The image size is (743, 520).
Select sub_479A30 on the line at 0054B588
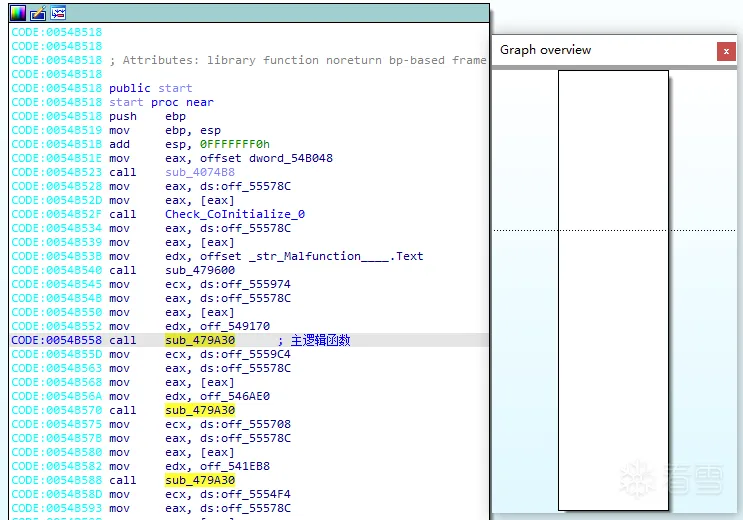200,480
